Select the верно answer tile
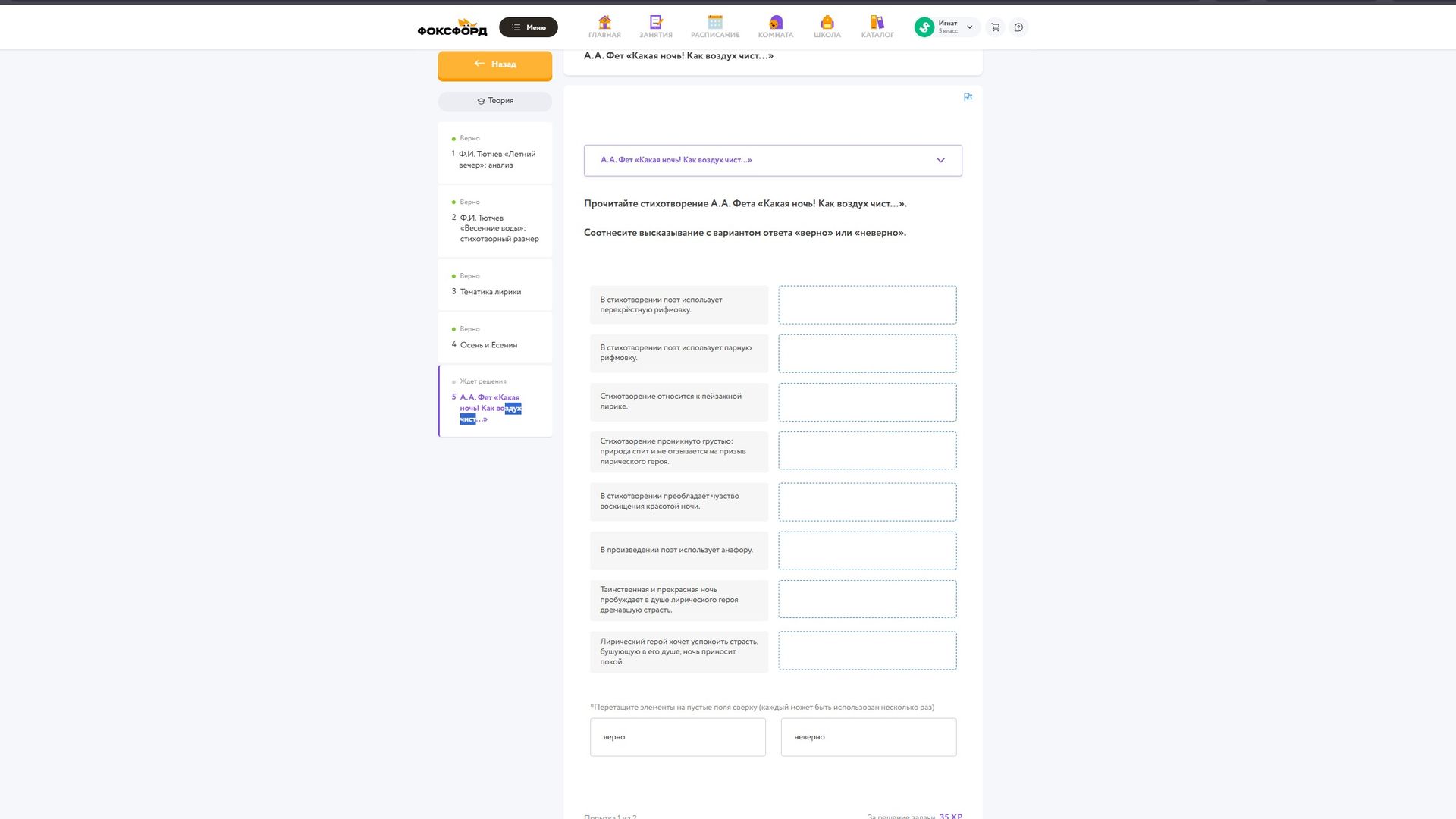 [678, 737]
